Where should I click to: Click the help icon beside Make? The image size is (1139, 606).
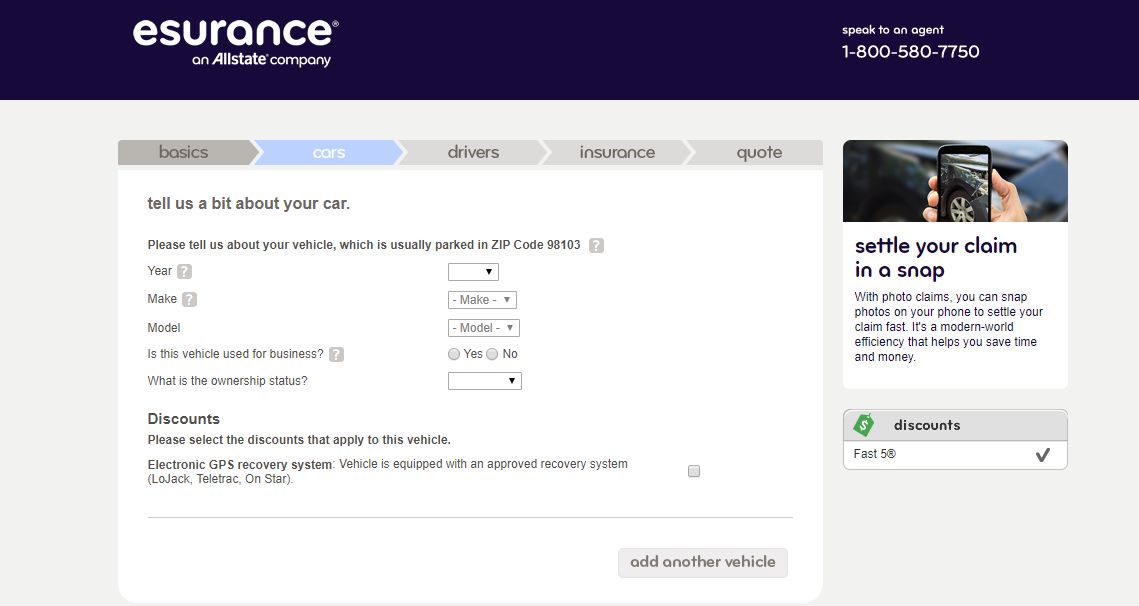[x=189, y=299]
